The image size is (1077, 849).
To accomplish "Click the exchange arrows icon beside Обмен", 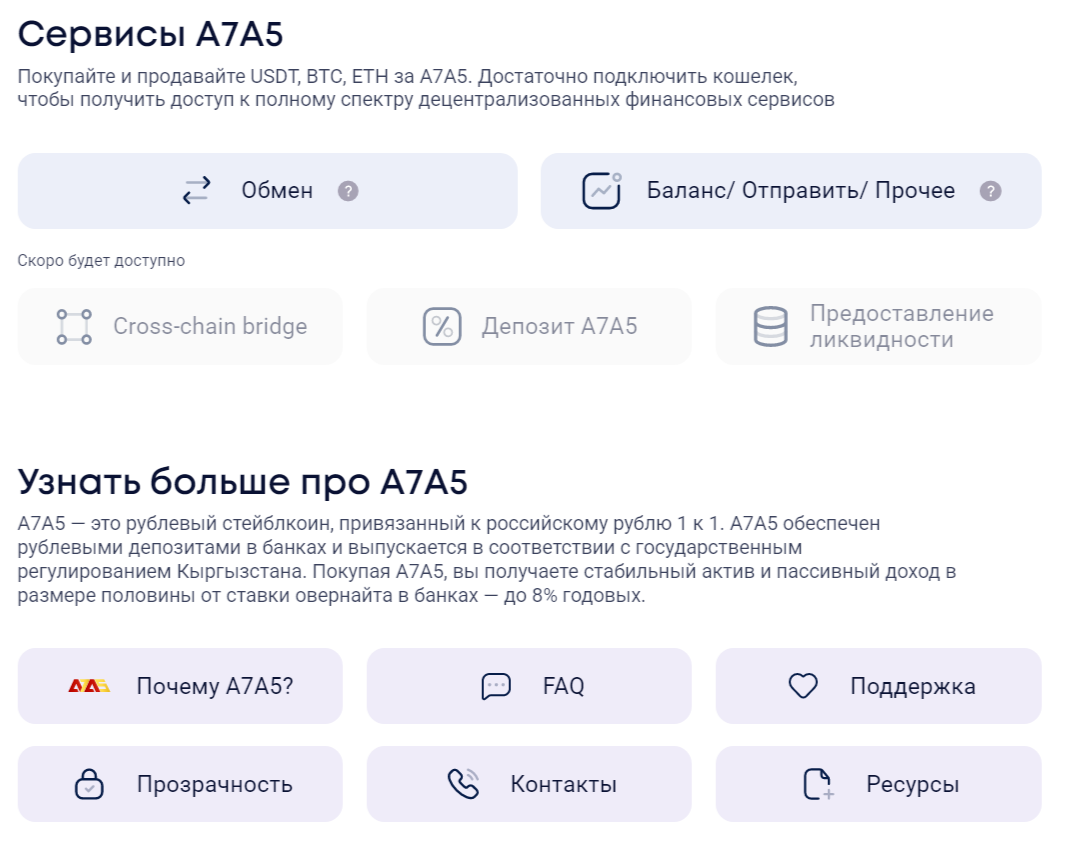I will [x=197, y=190].
